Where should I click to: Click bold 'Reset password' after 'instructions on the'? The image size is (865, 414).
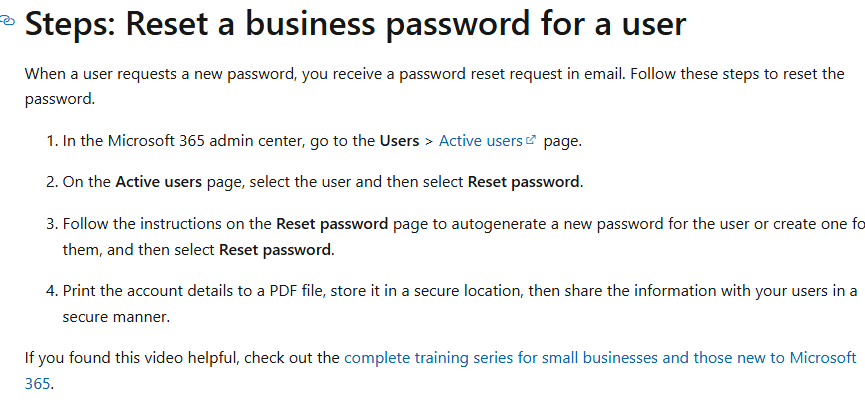tap(332, 224)
